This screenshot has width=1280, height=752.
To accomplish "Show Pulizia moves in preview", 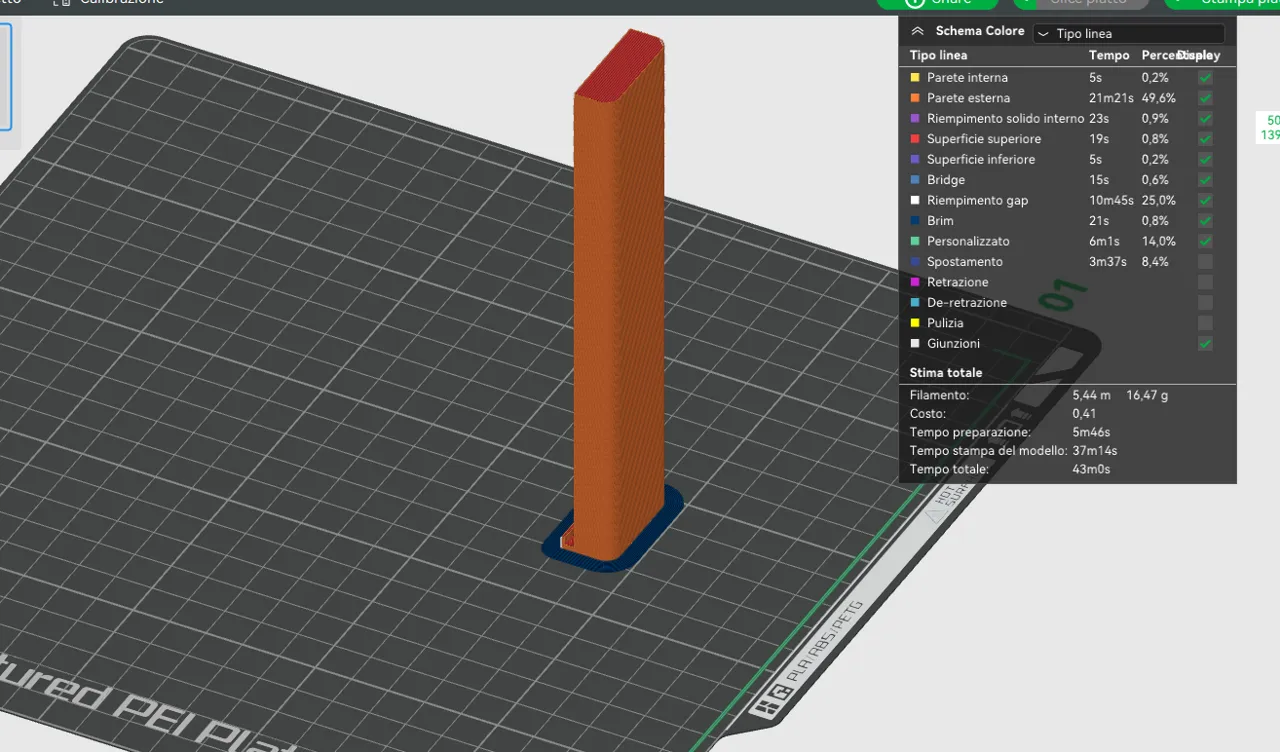I will [1205, 324].
